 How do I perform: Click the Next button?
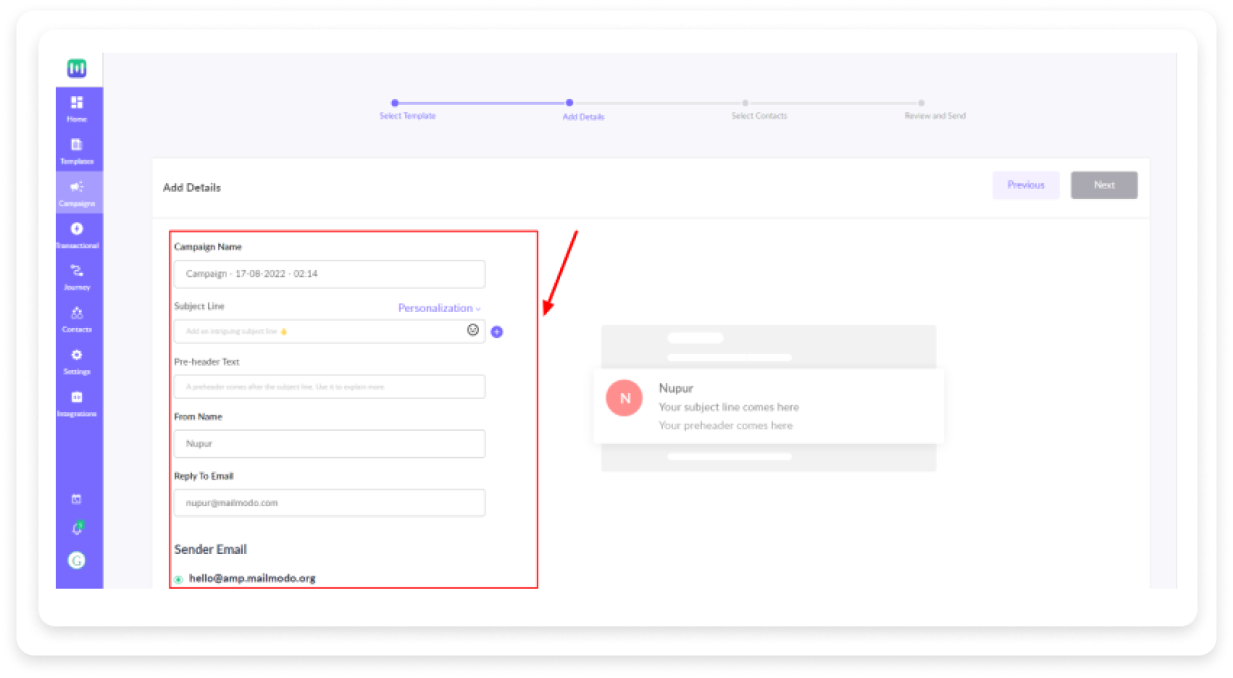1104,185
